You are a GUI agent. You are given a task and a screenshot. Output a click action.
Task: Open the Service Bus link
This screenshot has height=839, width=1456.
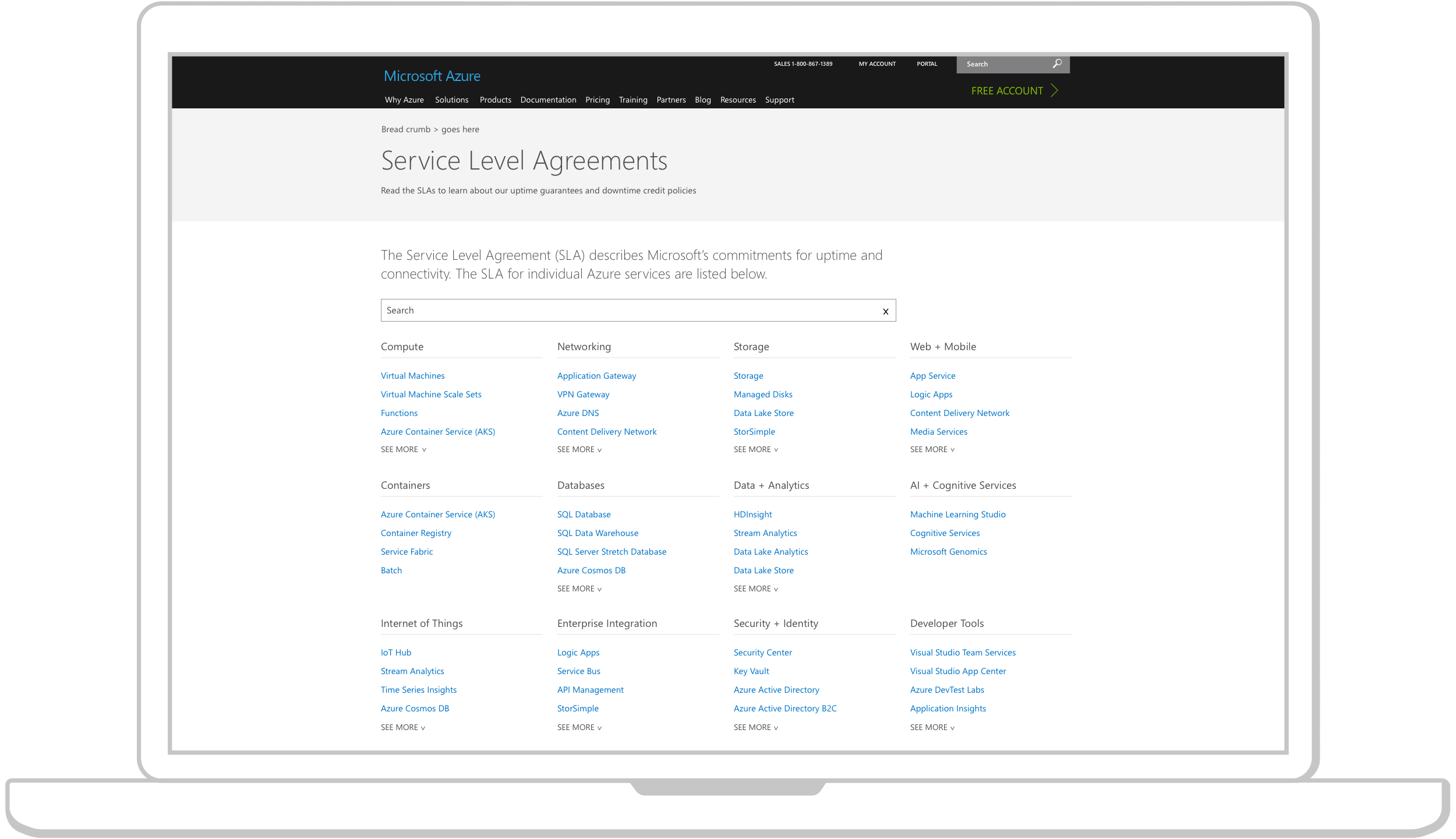[578, 671]
